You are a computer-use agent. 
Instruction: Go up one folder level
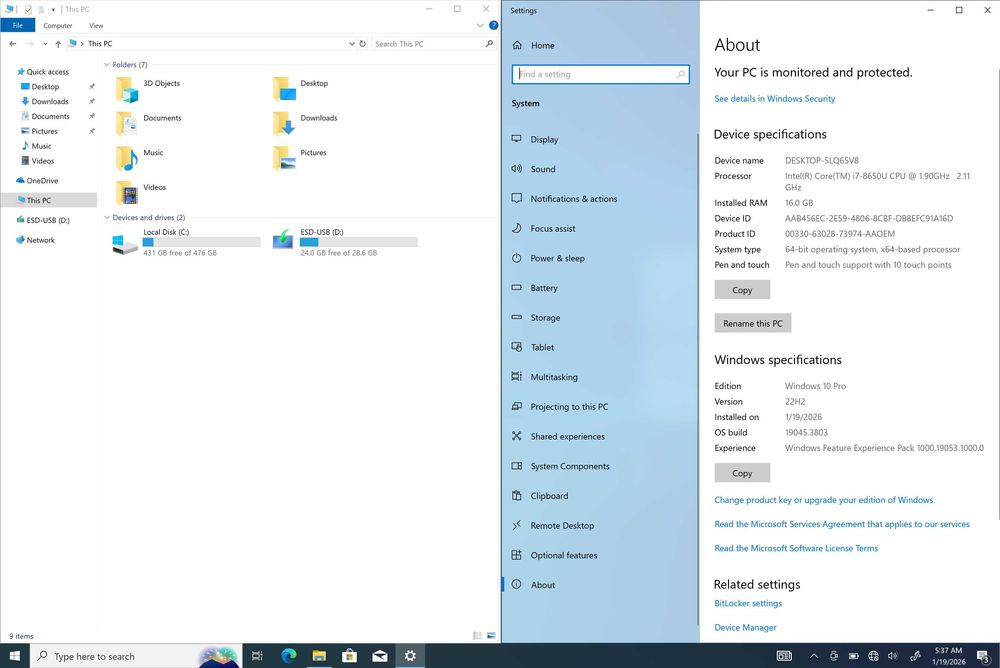coord(58,43)
